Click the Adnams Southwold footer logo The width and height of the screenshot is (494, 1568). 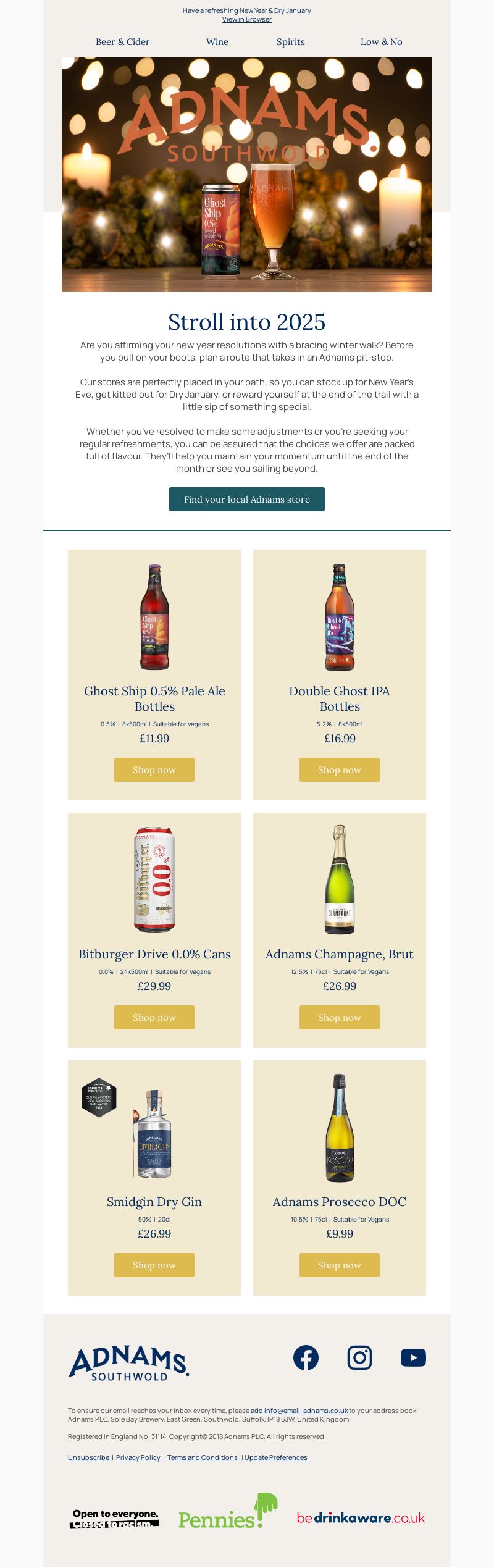[x=128, y=1363]
